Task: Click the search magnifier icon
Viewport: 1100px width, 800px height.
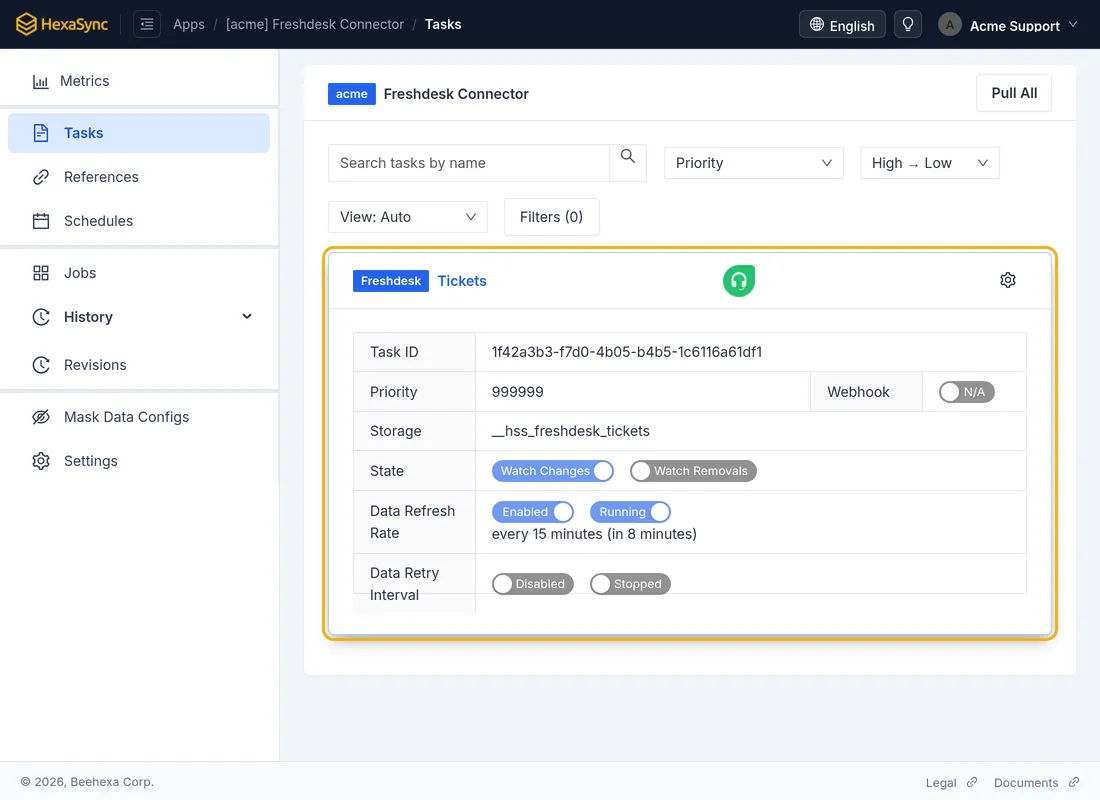Action: 628,156
